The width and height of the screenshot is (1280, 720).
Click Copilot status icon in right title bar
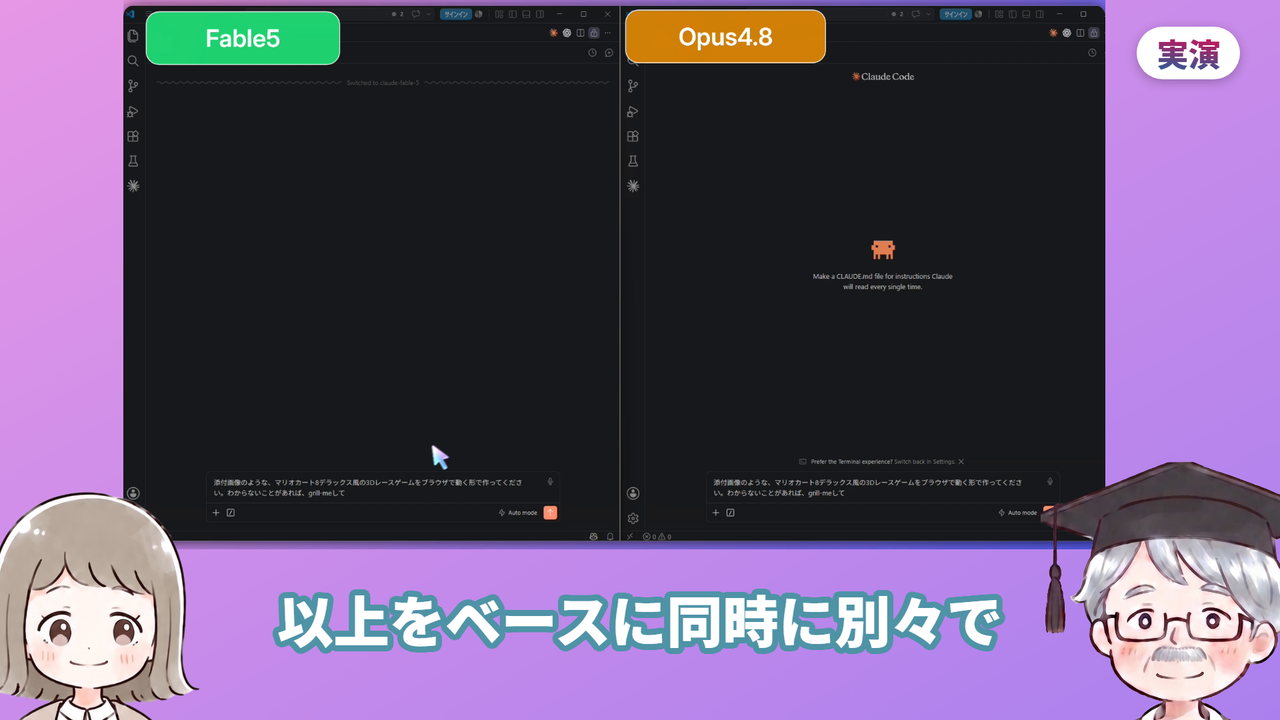pyautogui.click(x=978, y=14)
